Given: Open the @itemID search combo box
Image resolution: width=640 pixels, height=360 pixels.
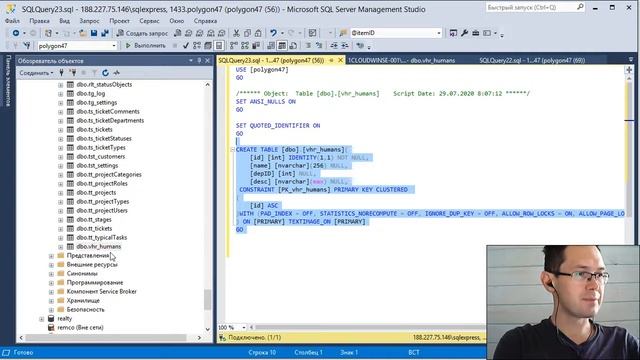Looking at the screenshot, I should tap(439, 33).
